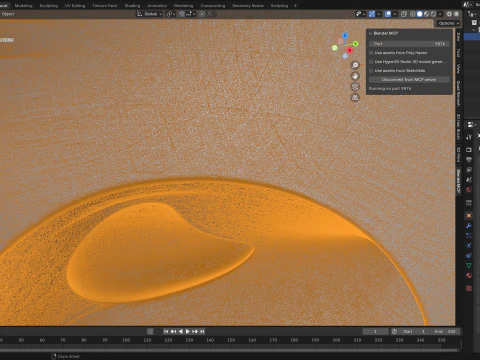Click the blue Z axis on navigation gizmo

tap(345, 36)
